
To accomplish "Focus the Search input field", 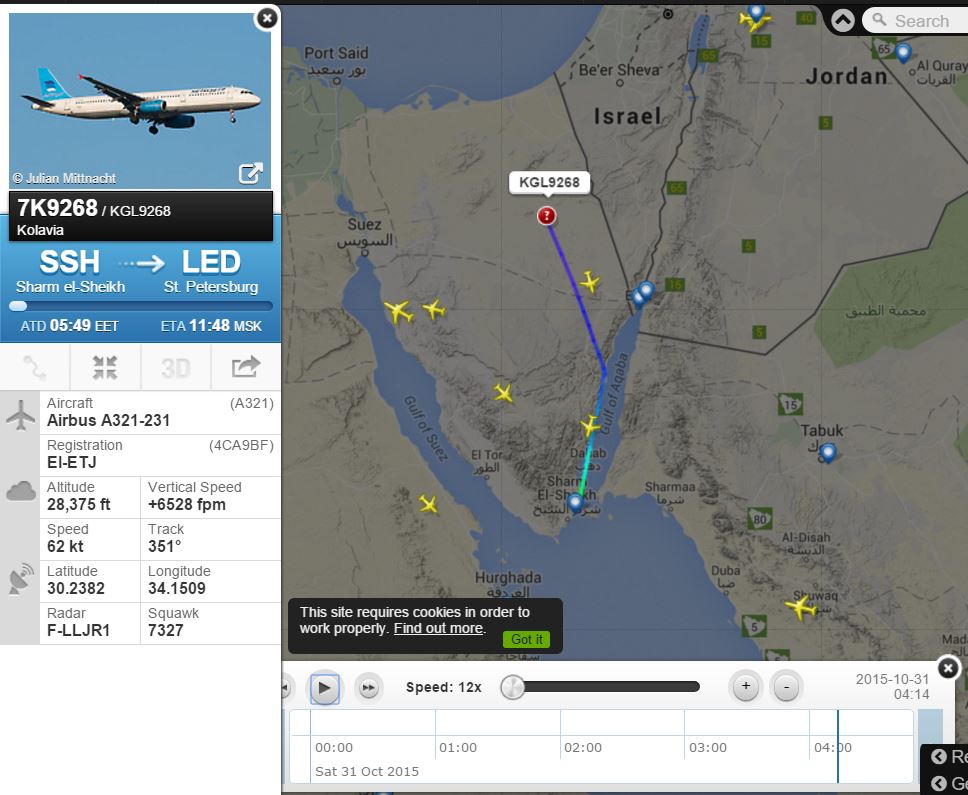I will [x=916, y=20].
